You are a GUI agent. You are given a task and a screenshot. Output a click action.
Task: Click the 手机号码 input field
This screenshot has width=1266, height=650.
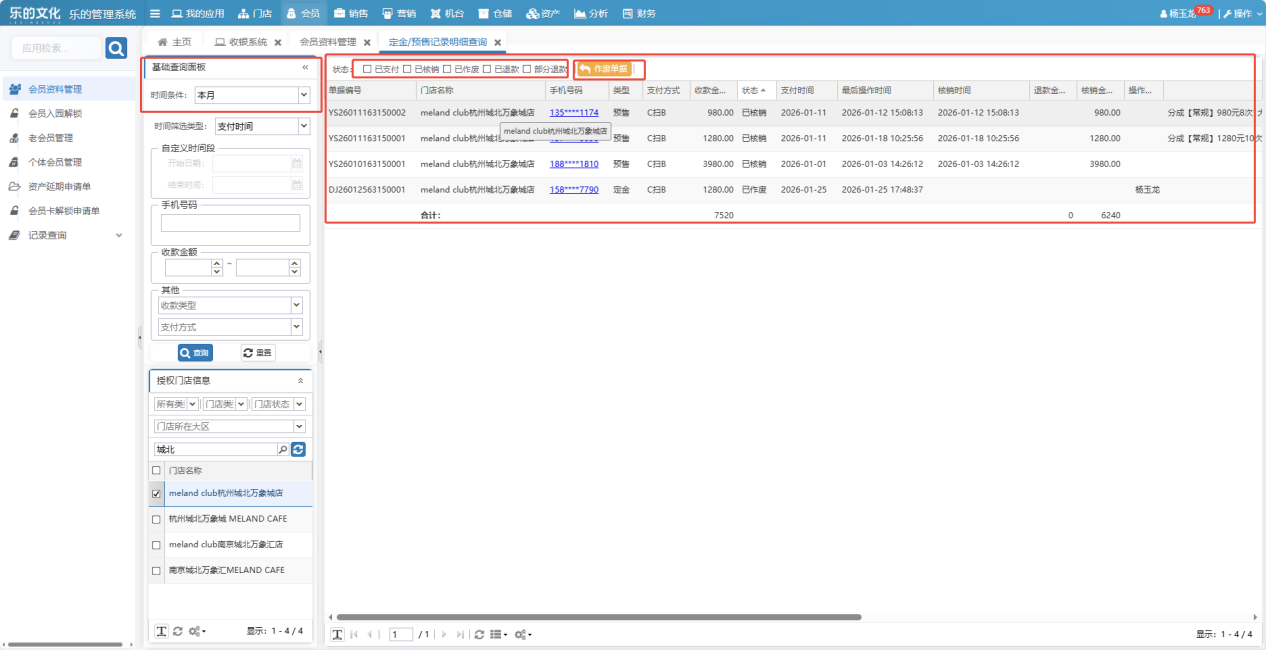coord(230,223)
